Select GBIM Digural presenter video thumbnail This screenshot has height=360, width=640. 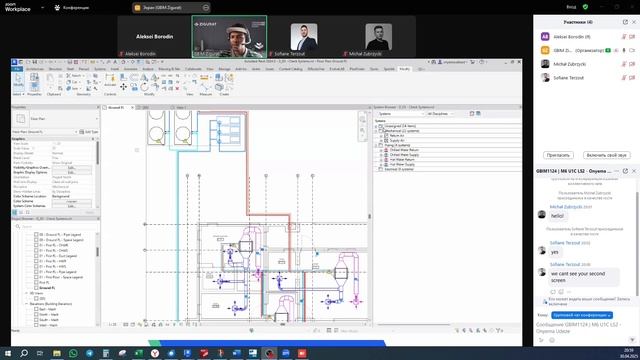point(229,36)
